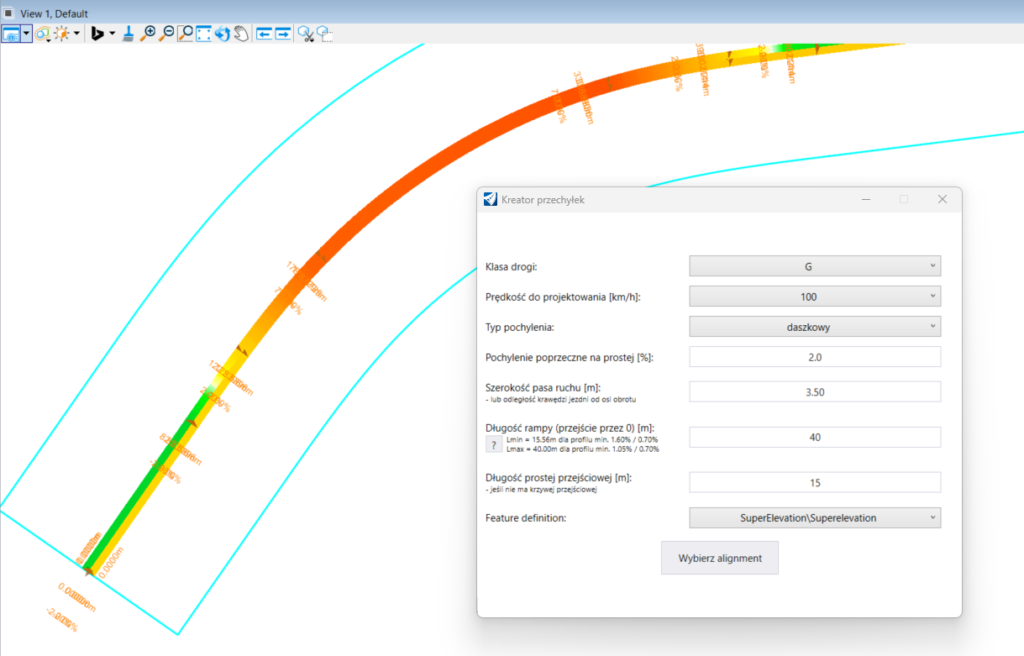Go to the next view
This screenshot has width=1024, height=656.
283,33
